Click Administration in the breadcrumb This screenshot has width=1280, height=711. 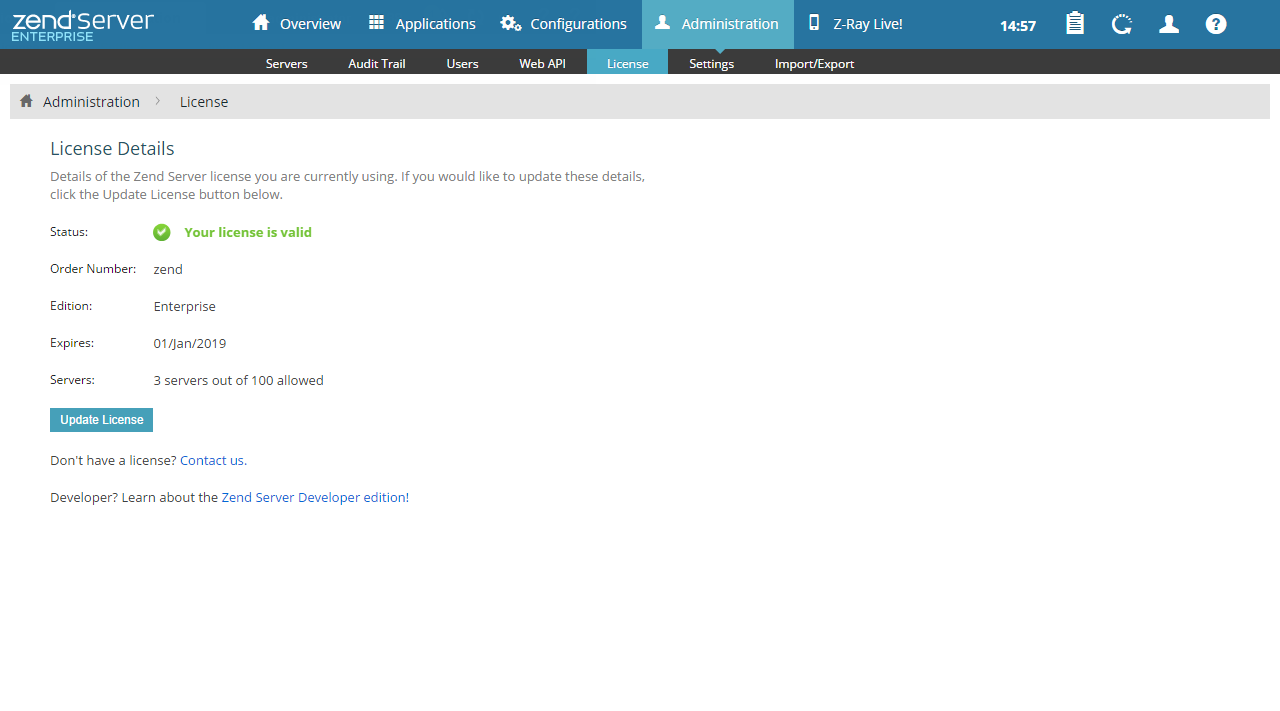pyautogui.click(x=91, y=102)
